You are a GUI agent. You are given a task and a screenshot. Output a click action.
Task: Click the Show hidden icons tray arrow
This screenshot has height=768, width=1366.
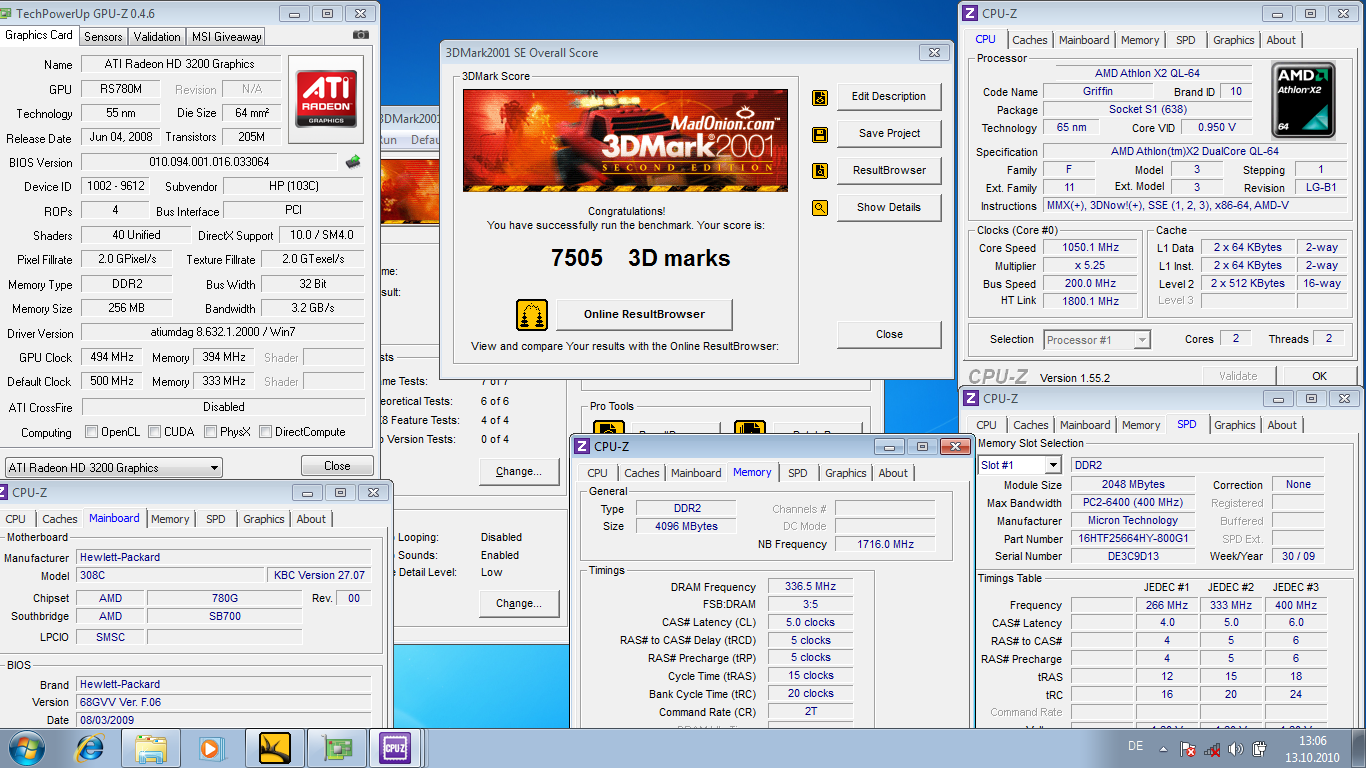1165,748
